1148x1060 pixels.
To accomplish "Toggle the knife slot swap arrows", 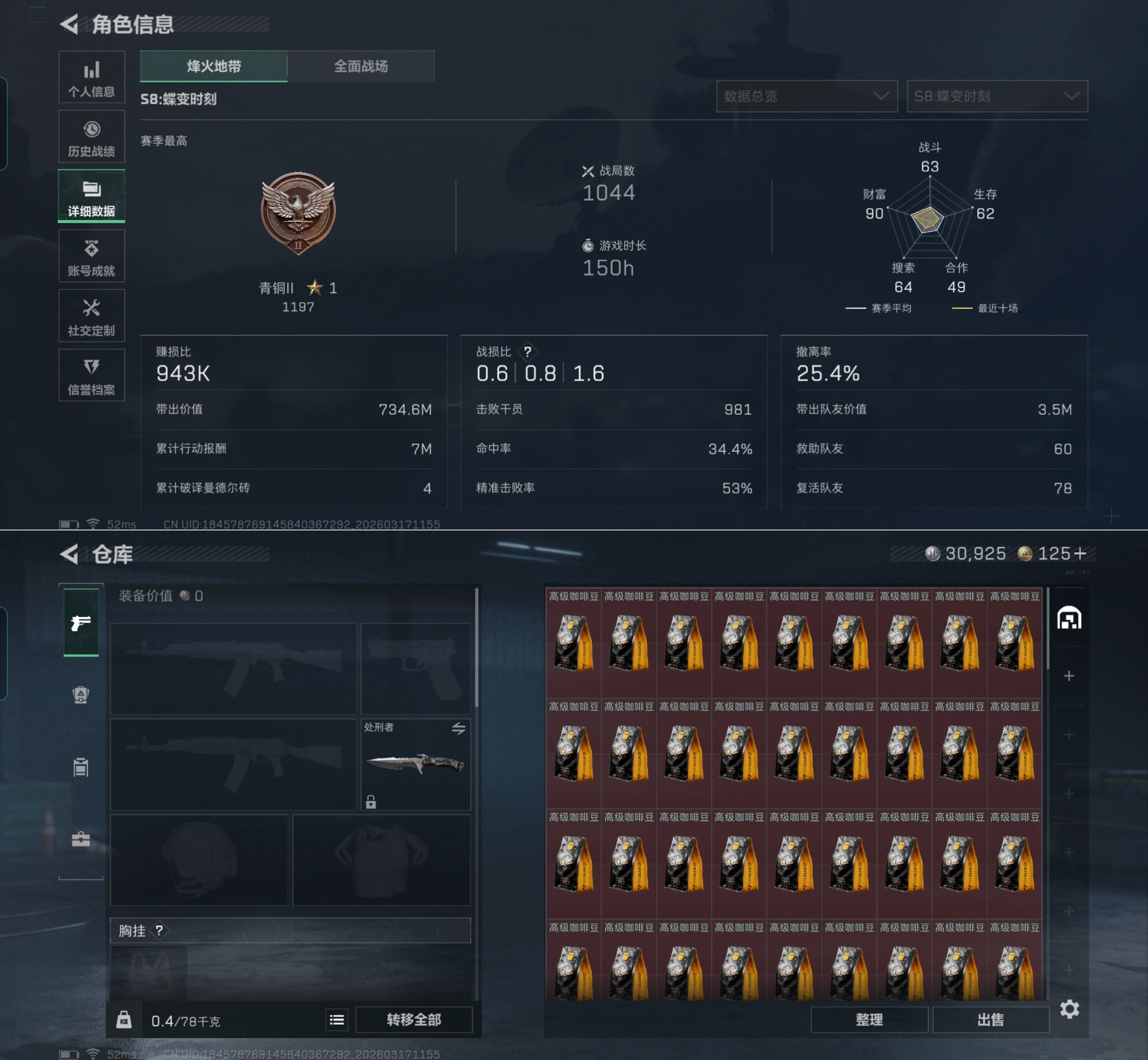I will [459, 728].
